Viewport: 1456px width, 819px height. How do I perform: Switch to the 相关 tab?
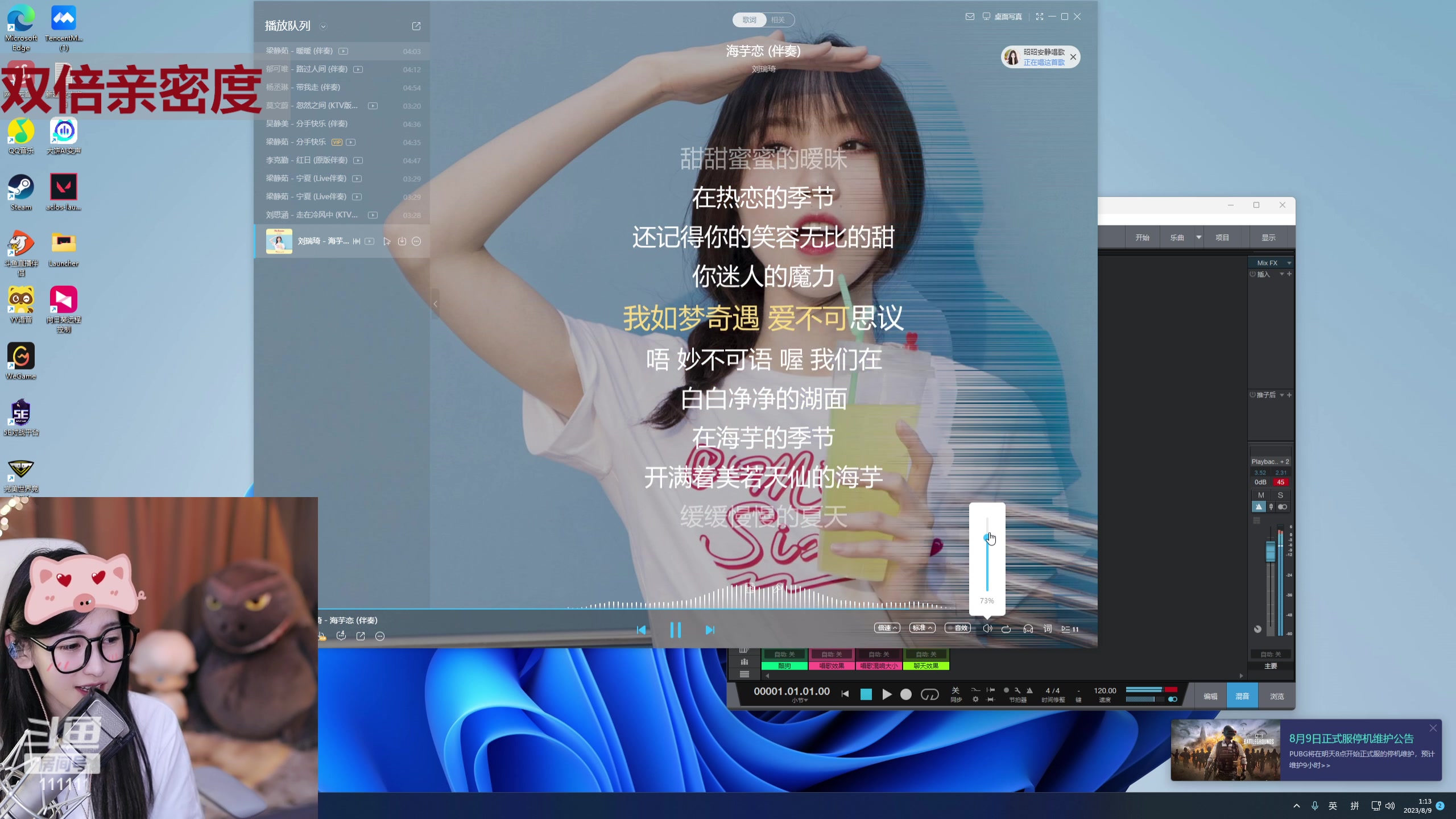click(780, 19)
